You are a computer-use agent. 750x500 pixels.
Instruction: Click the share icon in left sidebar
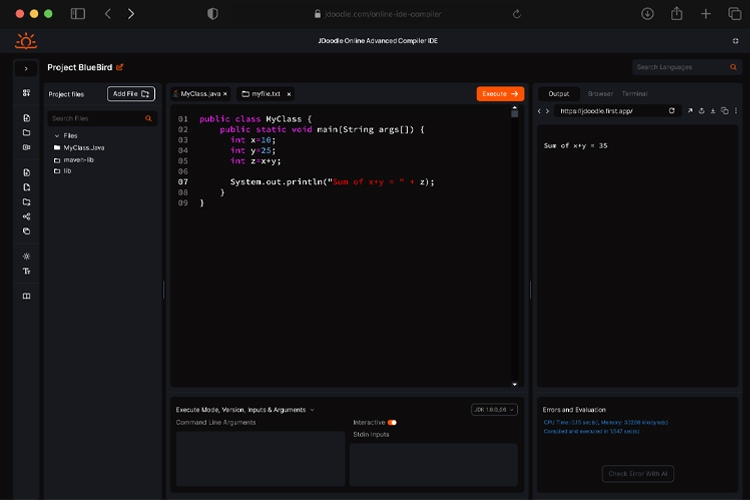coord(26,216)
